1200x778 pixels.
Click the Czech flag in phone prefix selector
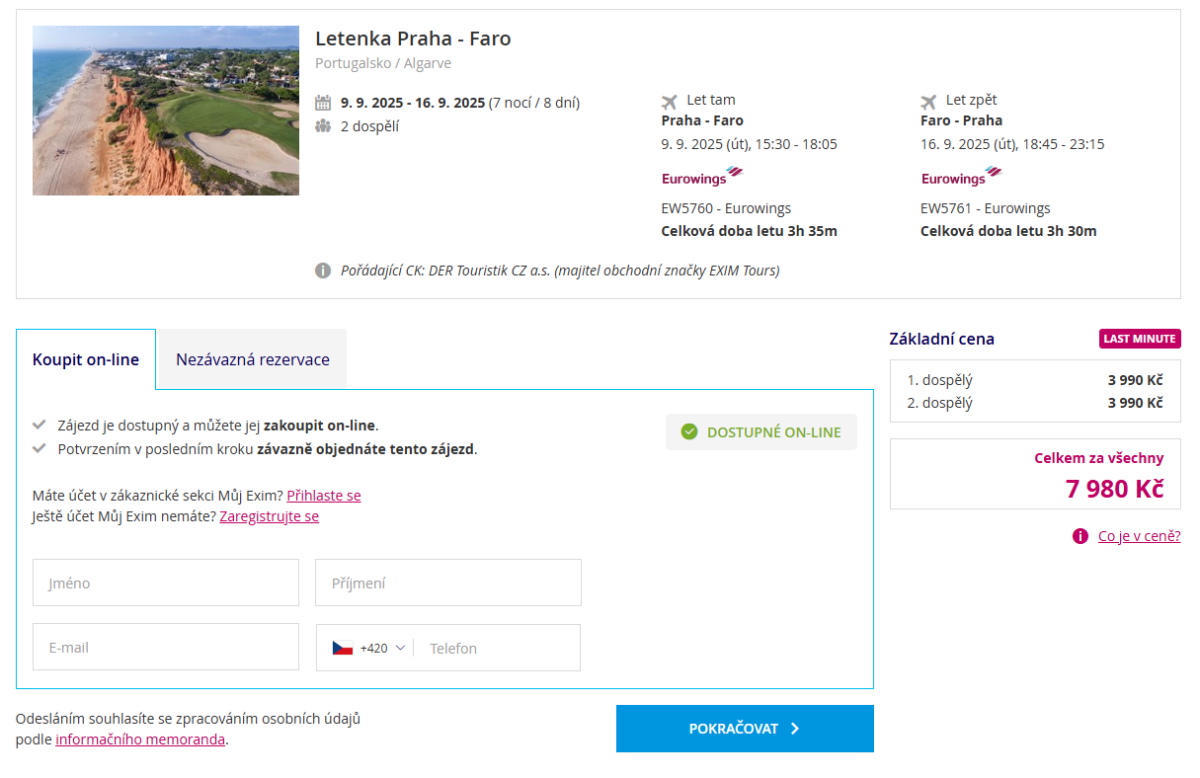point(343,648)
